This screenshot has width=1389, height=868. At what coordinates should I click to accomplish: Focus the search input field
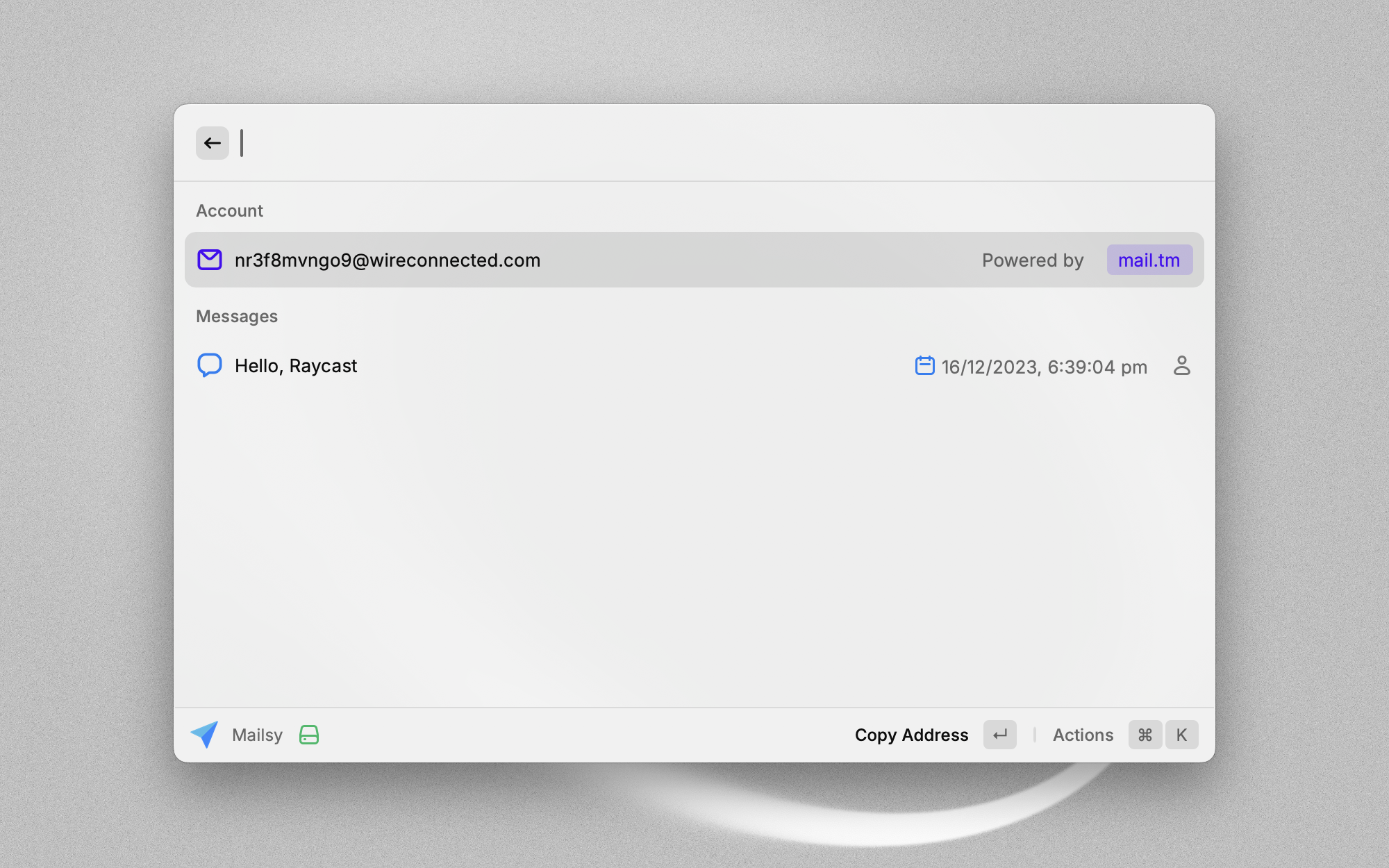[694, 143]
